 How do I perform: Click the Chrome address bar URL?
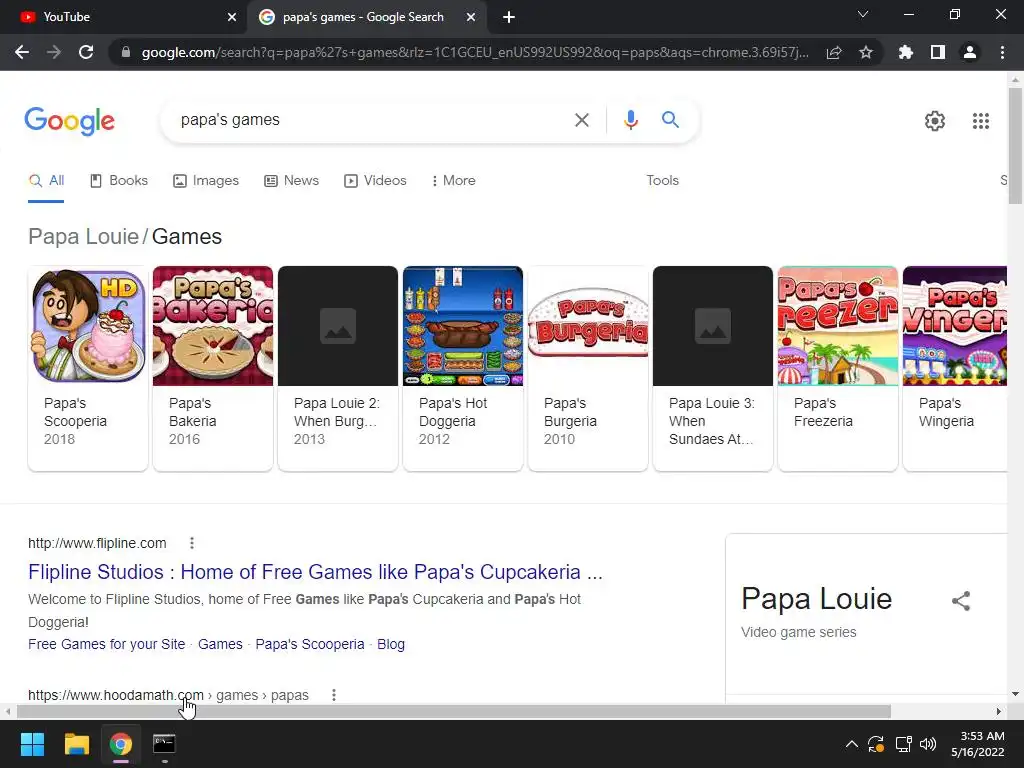pos(475,52)
